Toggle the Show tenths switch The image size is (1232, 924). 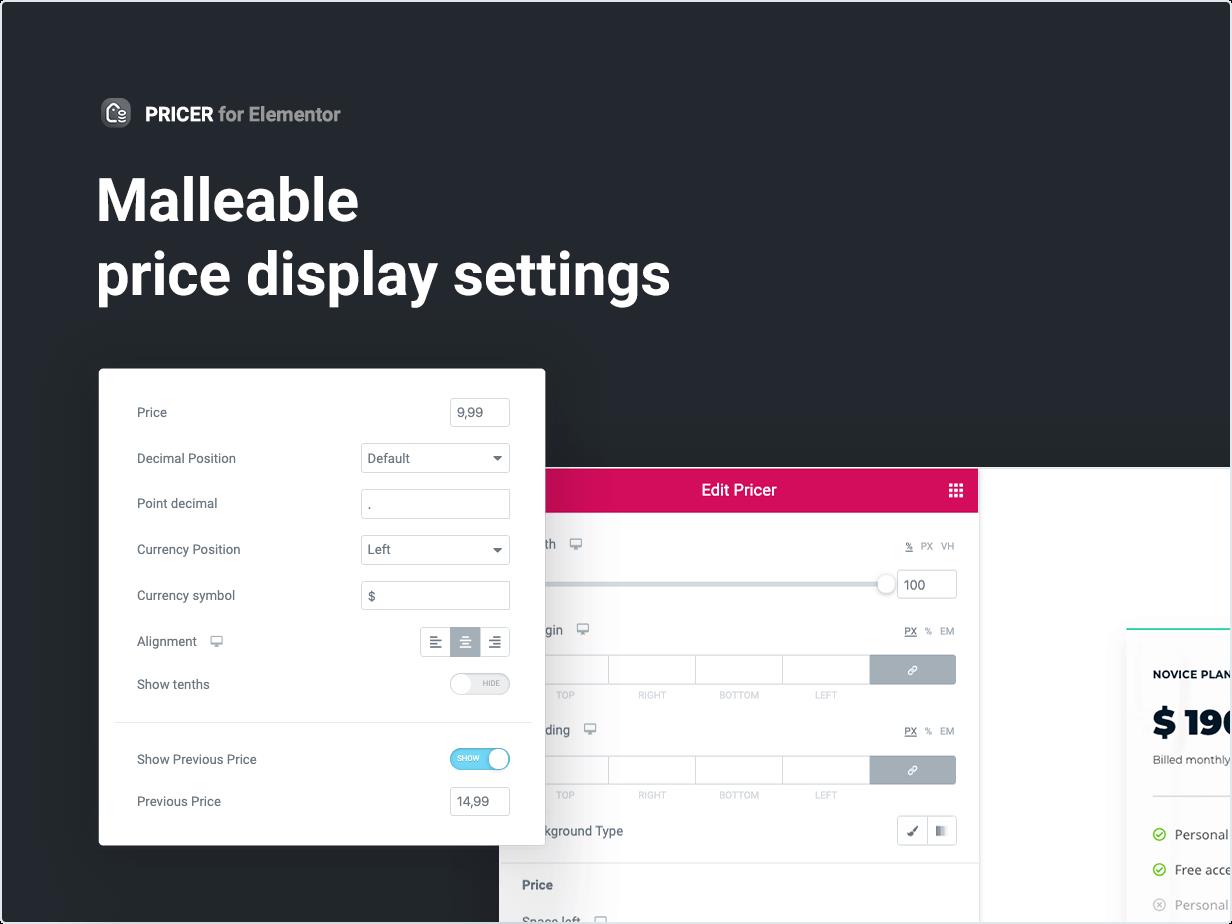click(x=480, y=684)
